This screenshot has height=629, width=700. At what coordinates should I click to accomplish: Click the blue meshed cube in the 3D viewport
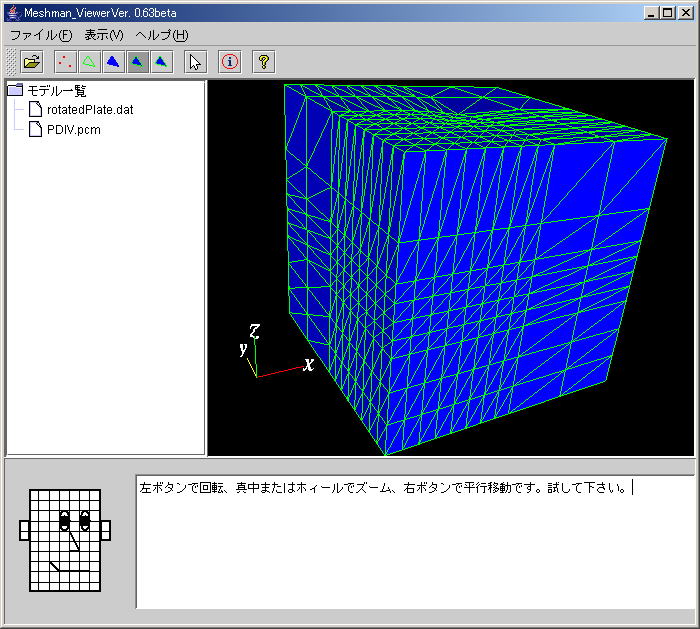pyautogui.click(x=475, y=269)
